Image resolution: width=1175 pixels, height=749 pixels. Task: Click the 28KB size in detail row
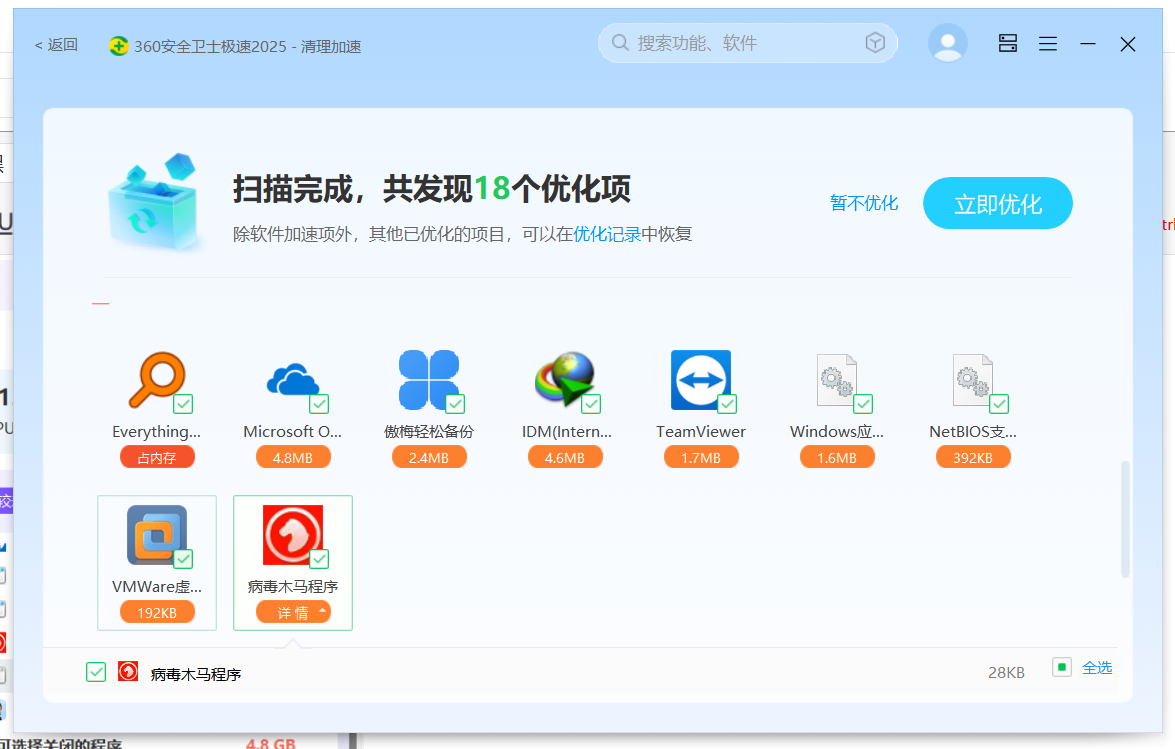[x=1006, y=673]
